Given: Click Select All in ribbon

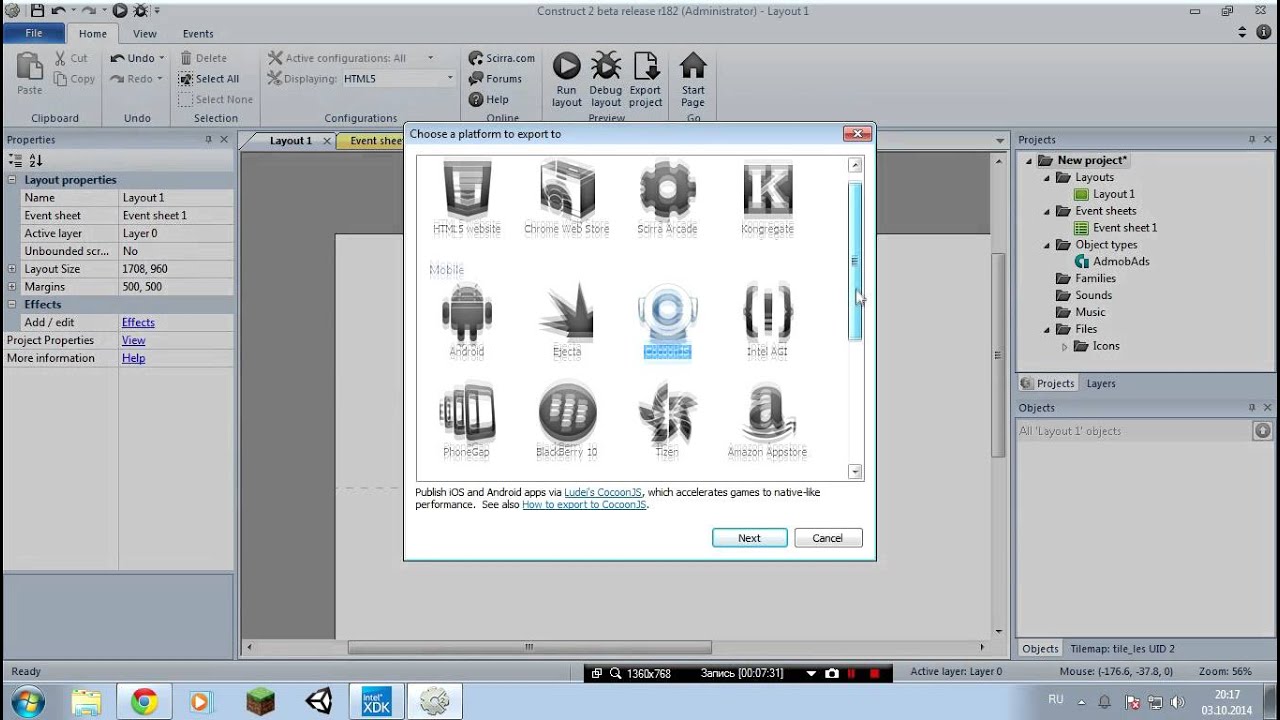Looking at the screenshot, I should (209, 79).
